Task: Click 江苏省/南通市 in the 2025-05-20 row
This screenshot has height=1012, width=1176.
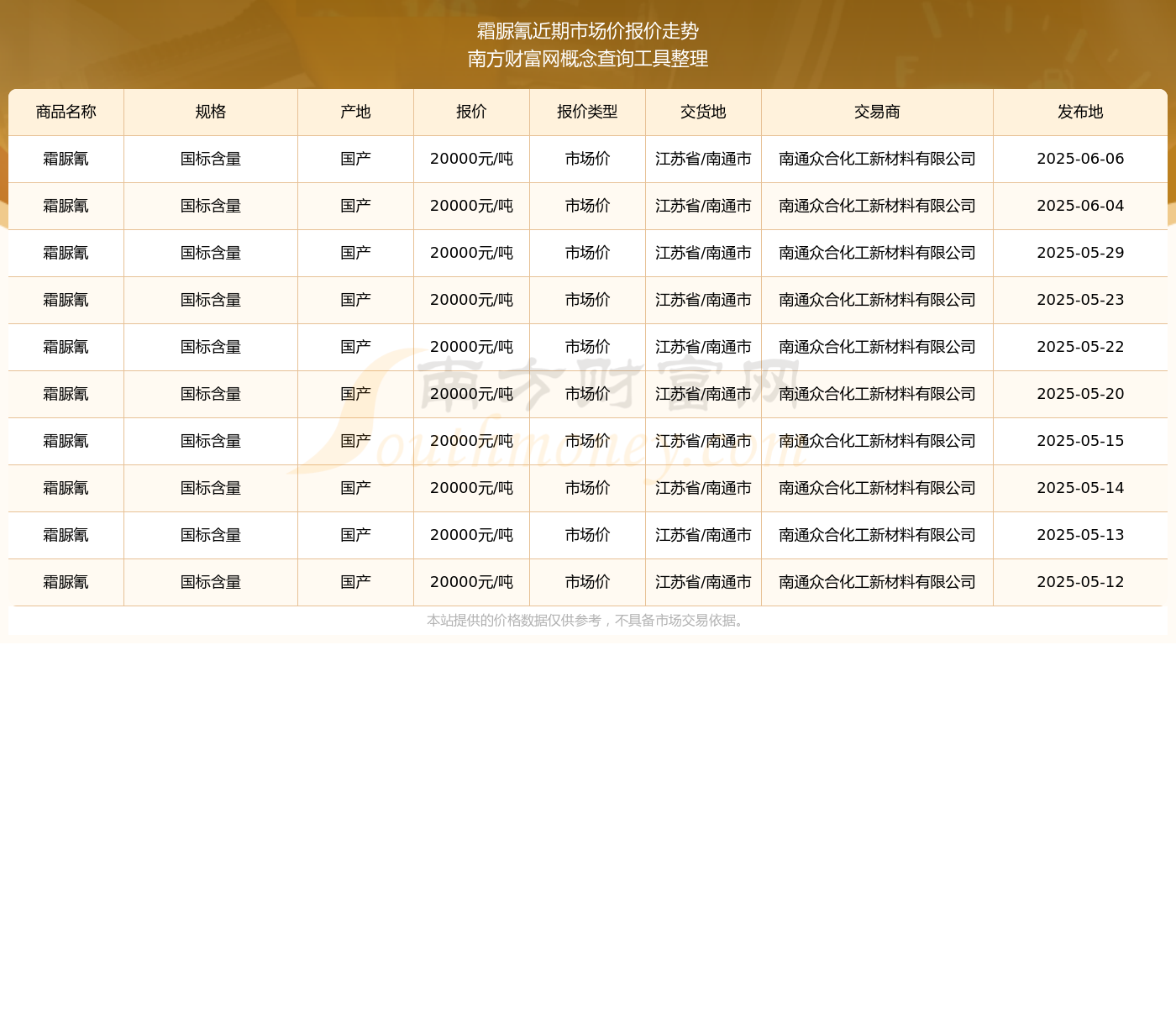Action: (x=704, y=394)
